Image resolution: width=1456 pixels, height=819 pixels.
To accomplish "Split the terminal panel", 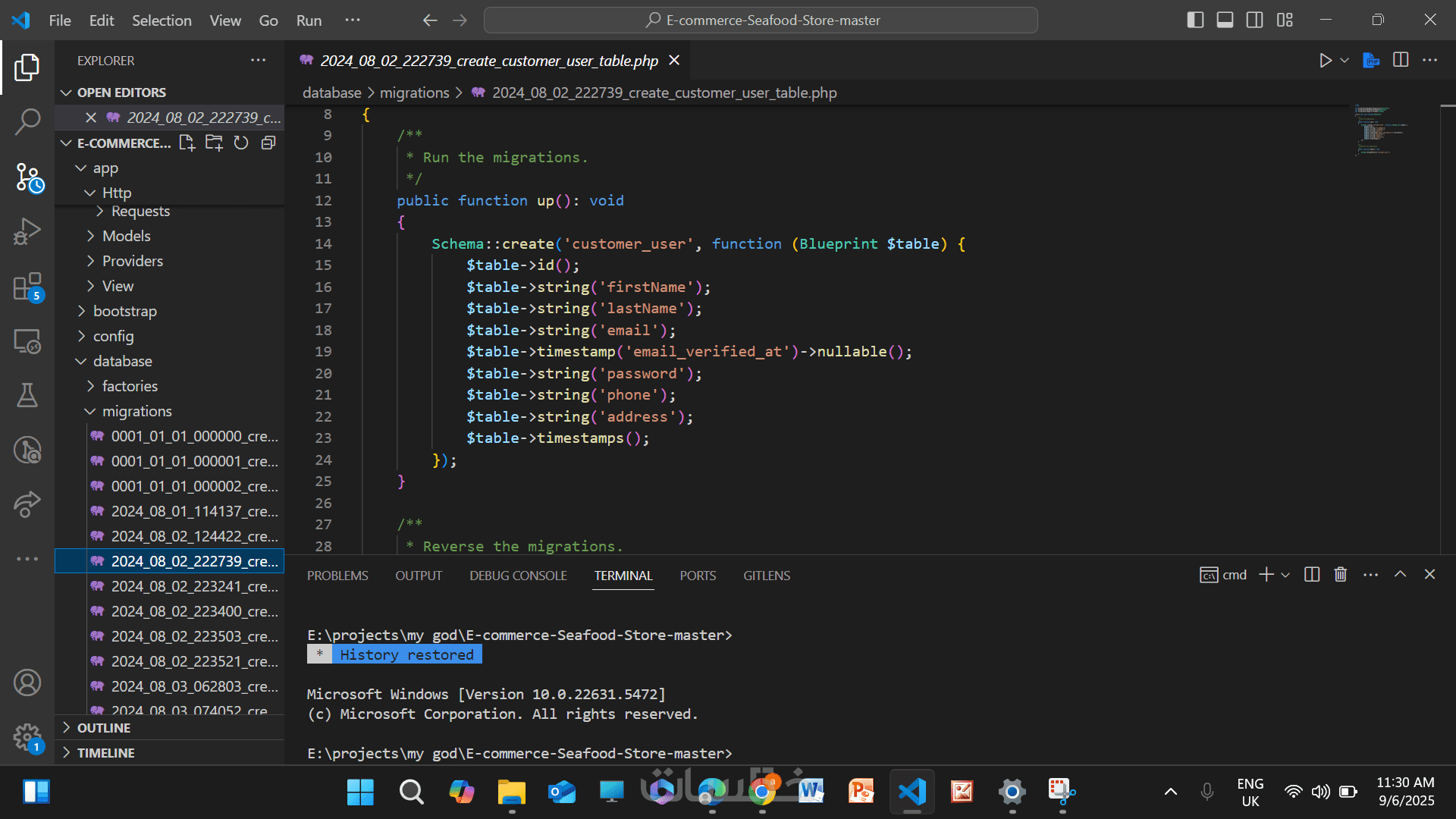I will coord(1312,575).
